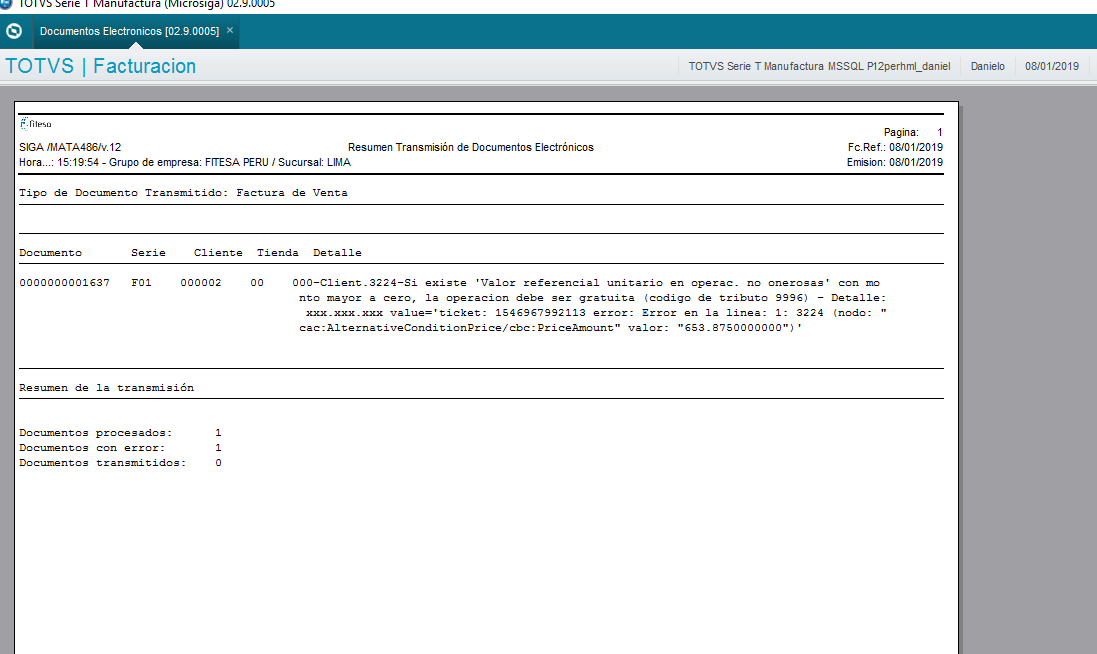Click the Serie column header
This screenshot has height=654, width=1097.
coord(148,253)
